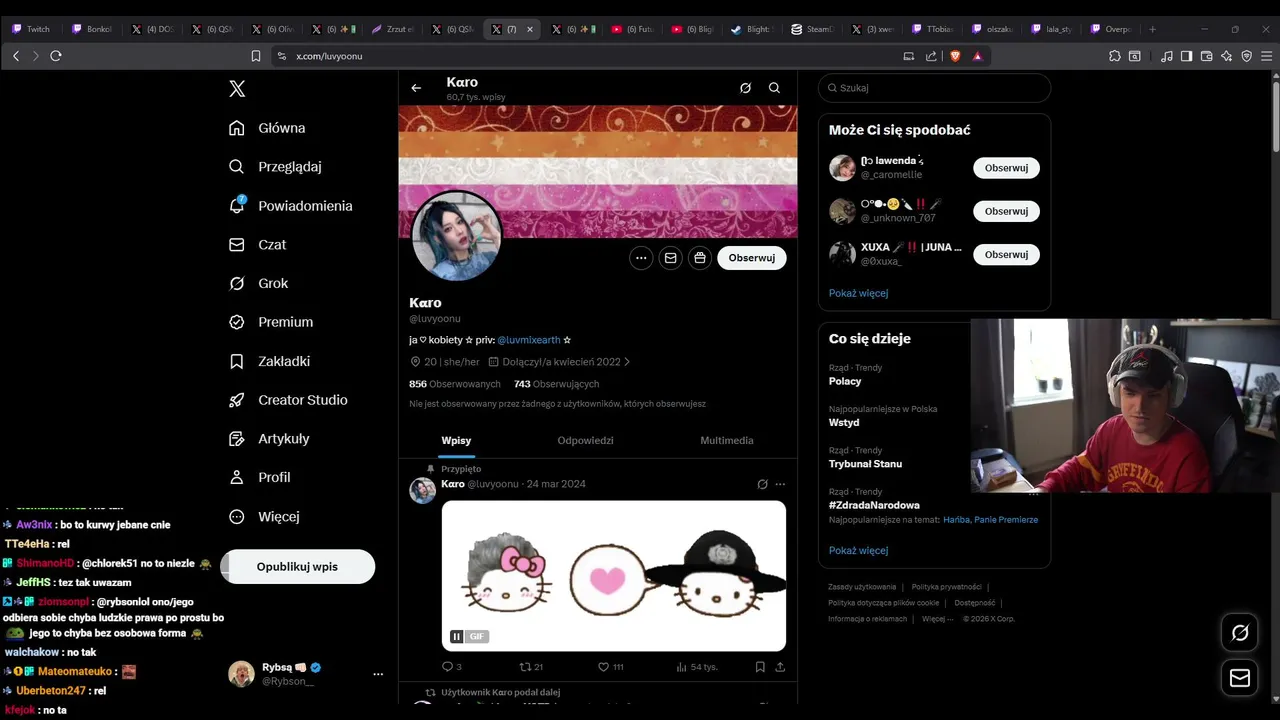The height and width of the screenshot is (720, 1280).
Task: Open the Artykuły icon
Action: 237,439
